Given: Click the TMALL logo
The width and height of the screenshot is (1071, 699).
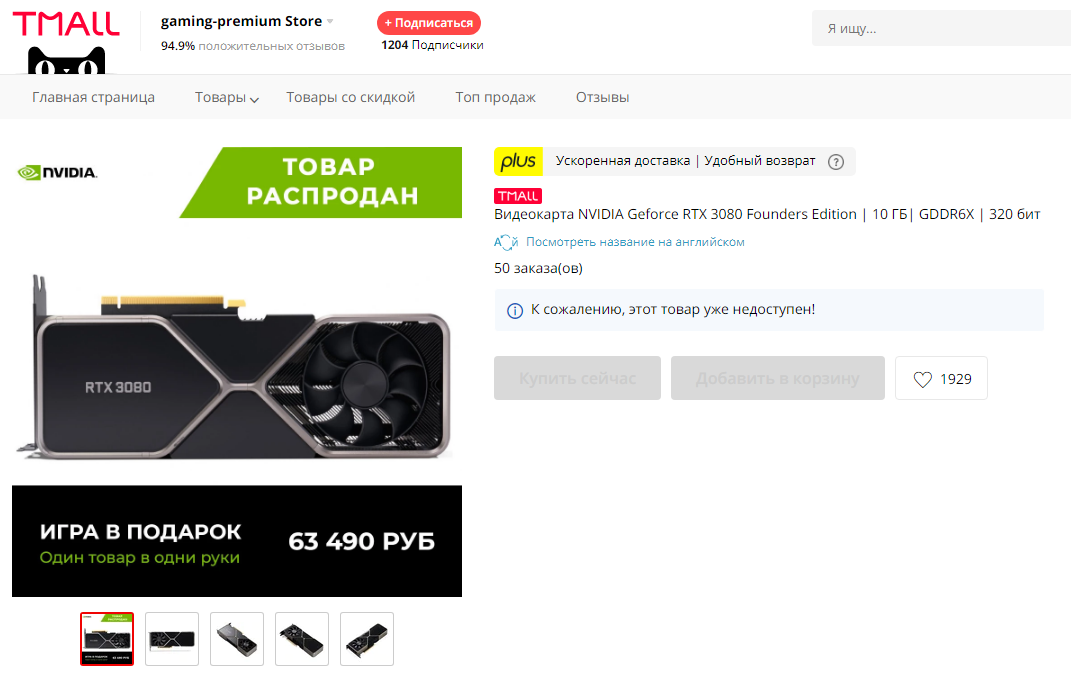Looking at the screenshot, I should 66,23.
